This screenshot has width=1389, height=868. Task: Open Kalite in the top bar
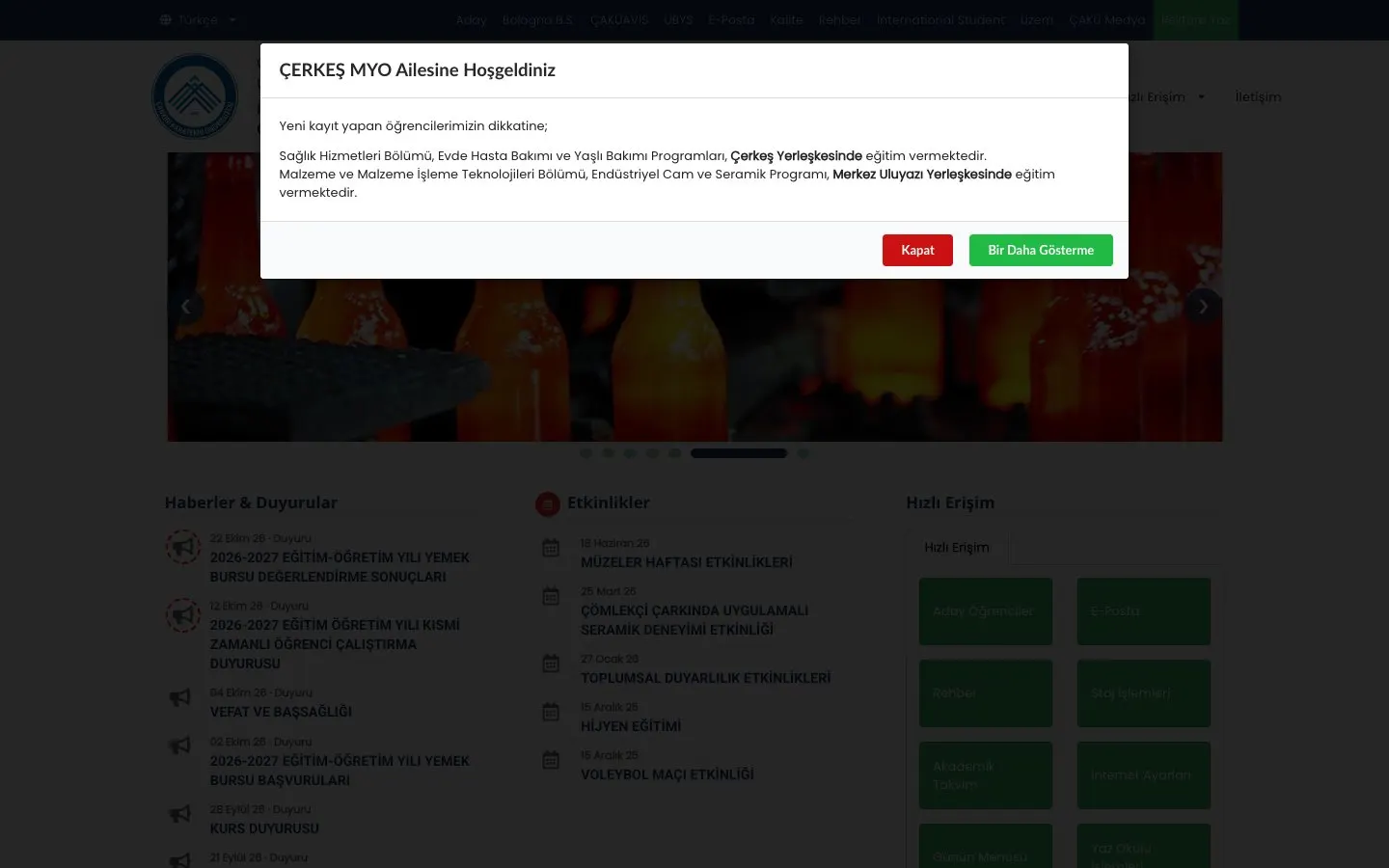click(x=786, y=19)
